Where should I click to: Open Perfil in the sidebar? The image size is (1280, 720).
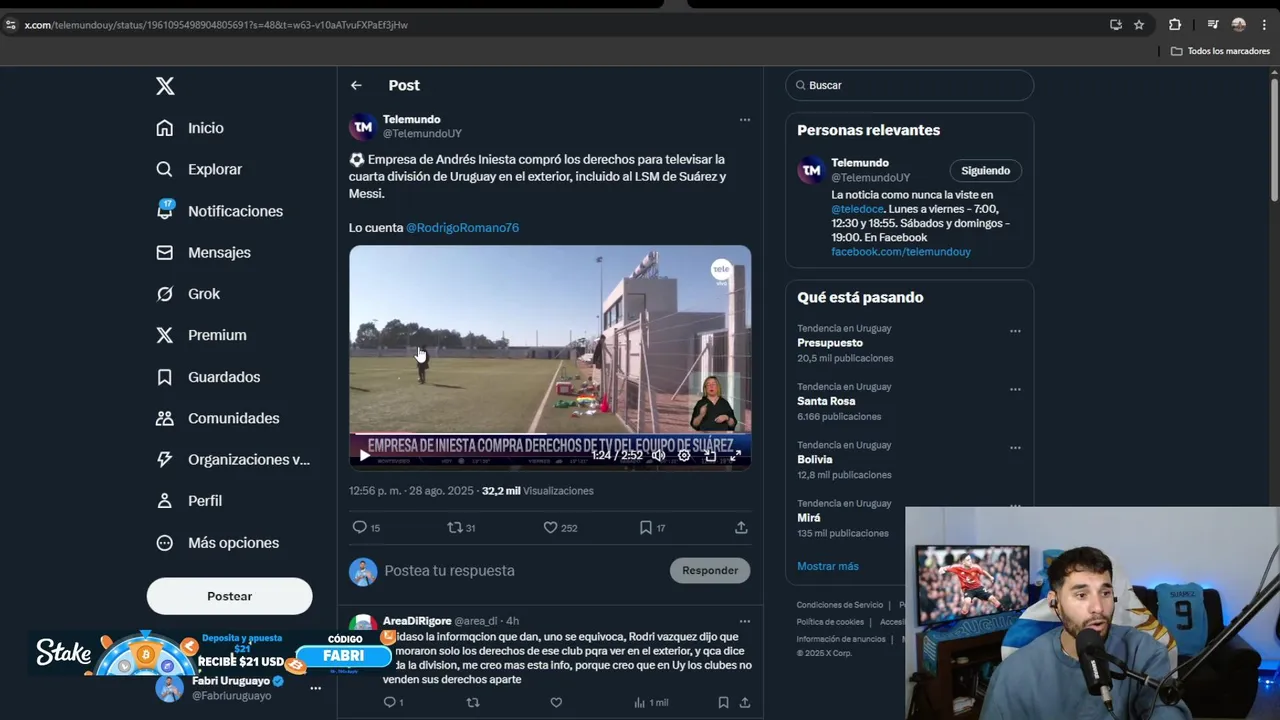pos(189,501)
